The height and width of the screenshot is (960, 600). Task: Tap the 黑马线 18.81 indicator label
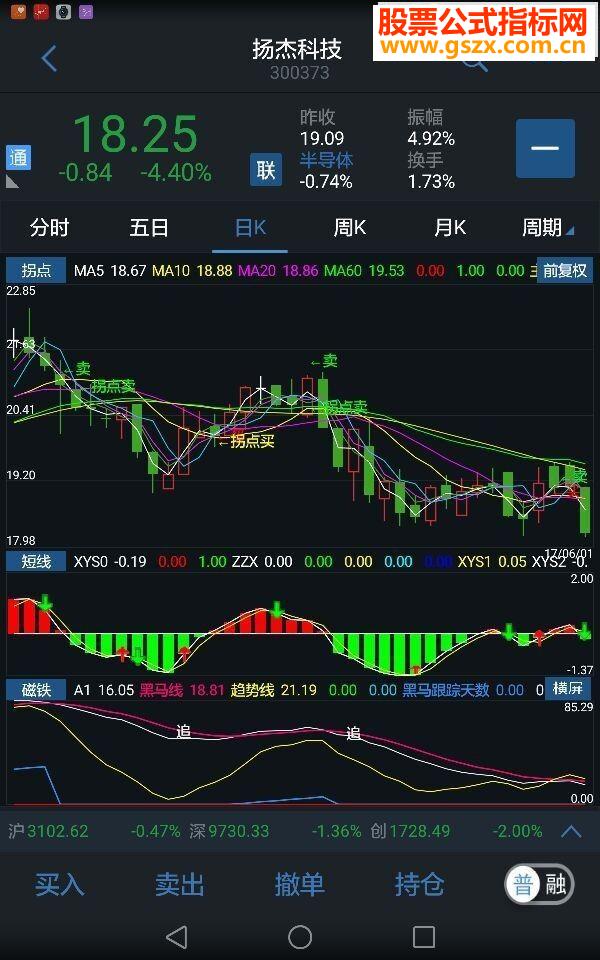click(182, 690)
